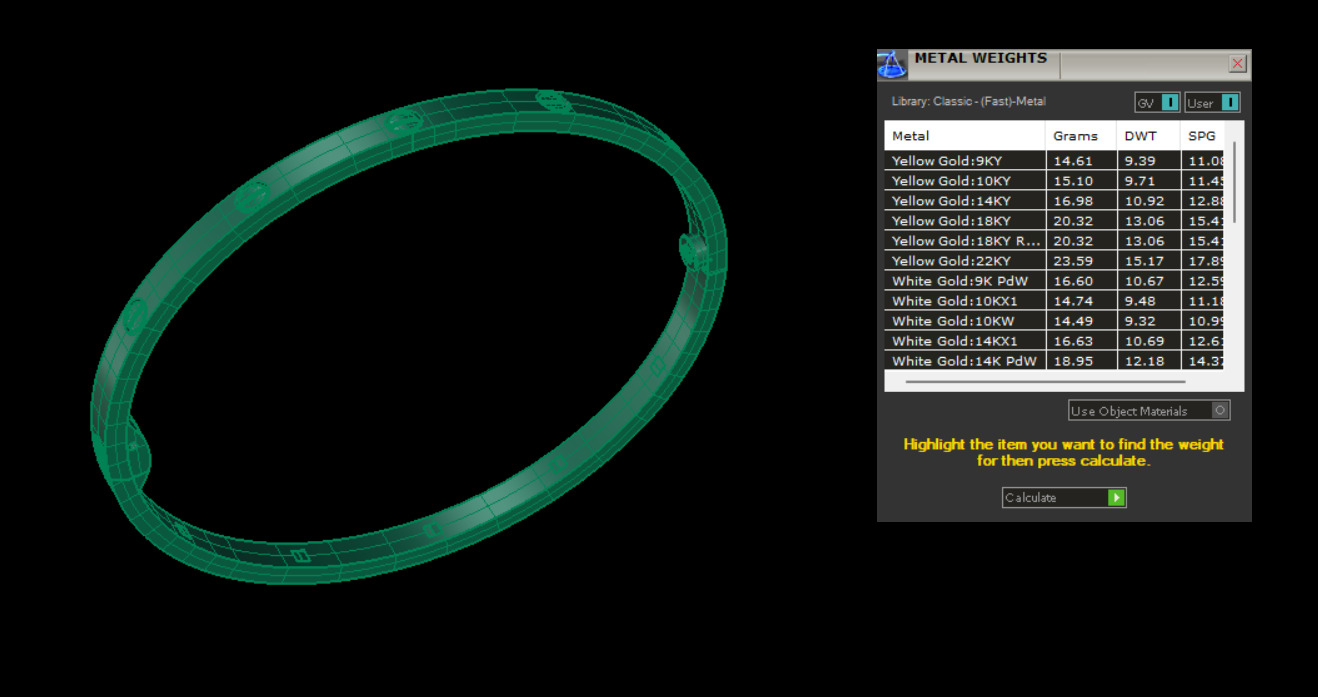Select the Yellow Gold:14KY row

pos(1054,201)
